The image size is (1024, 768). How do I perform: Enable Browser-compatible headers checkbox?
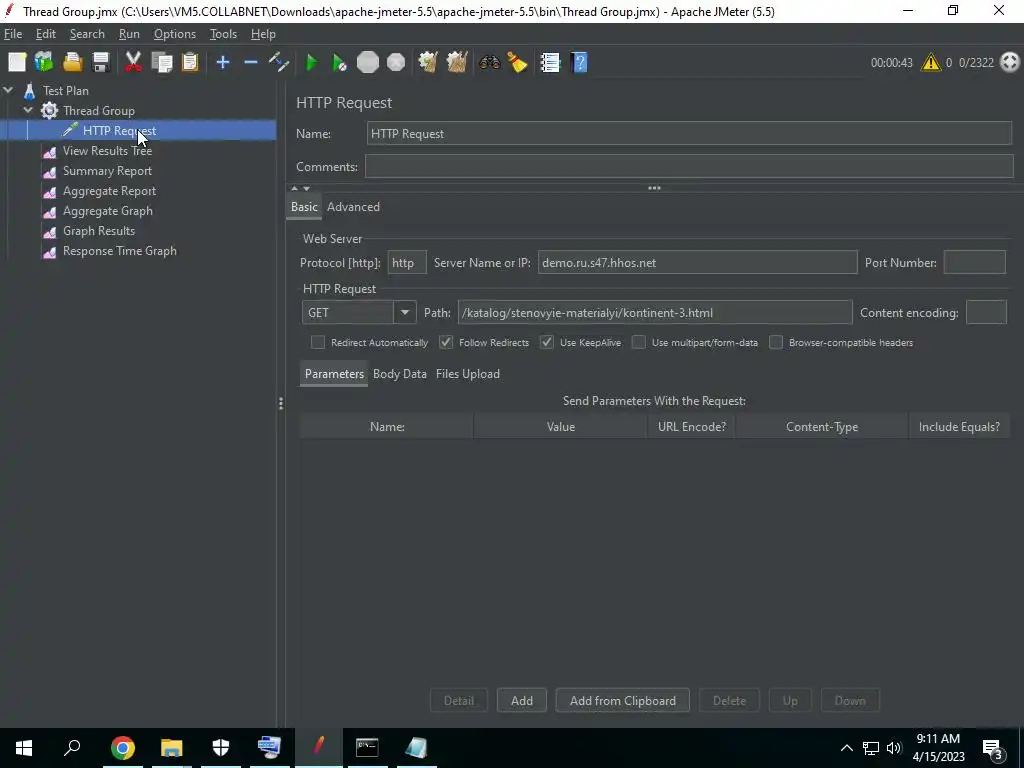tap(776, 342)
